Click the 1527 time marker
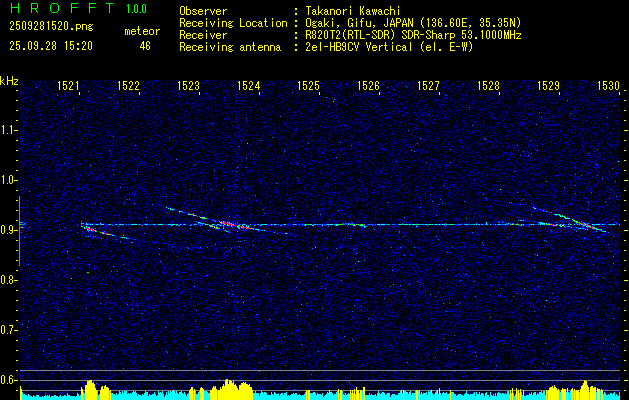 428,87
